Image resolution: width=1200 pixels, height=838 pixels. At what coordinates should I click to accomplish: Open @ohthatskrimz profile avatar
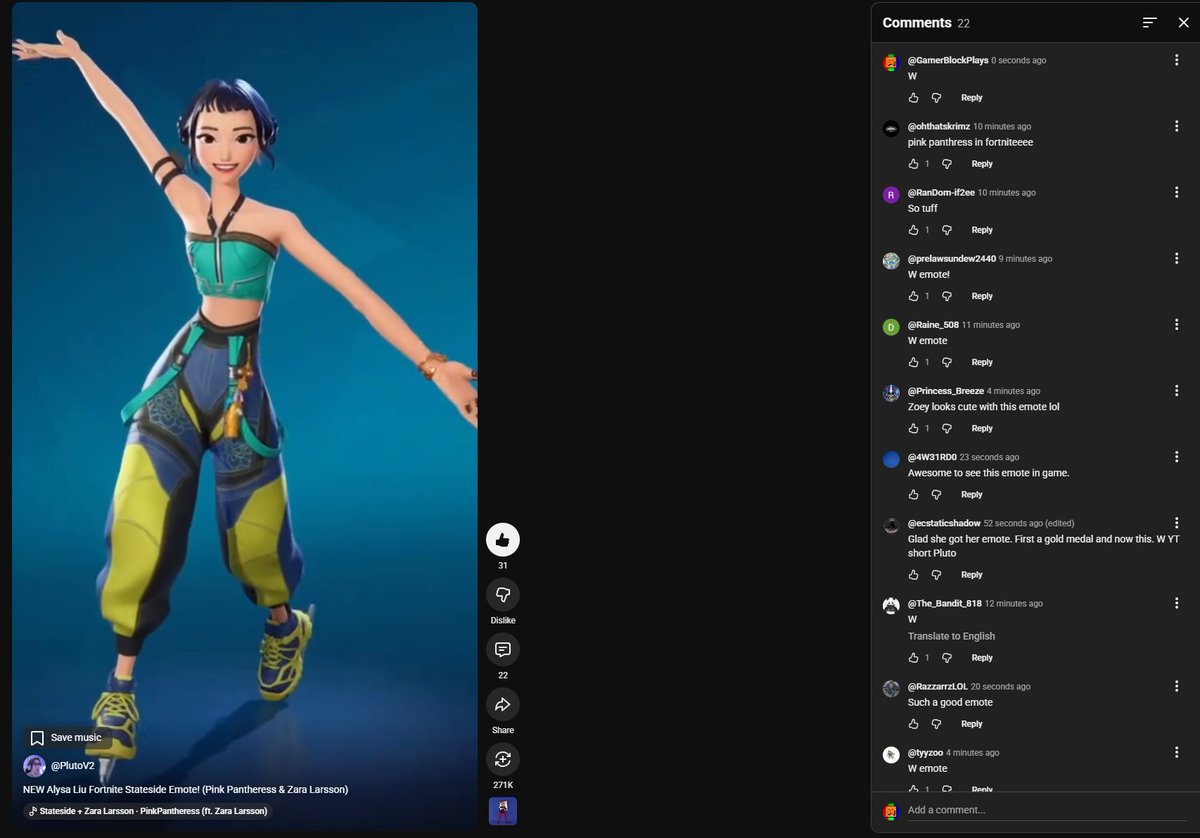point(891,129)
